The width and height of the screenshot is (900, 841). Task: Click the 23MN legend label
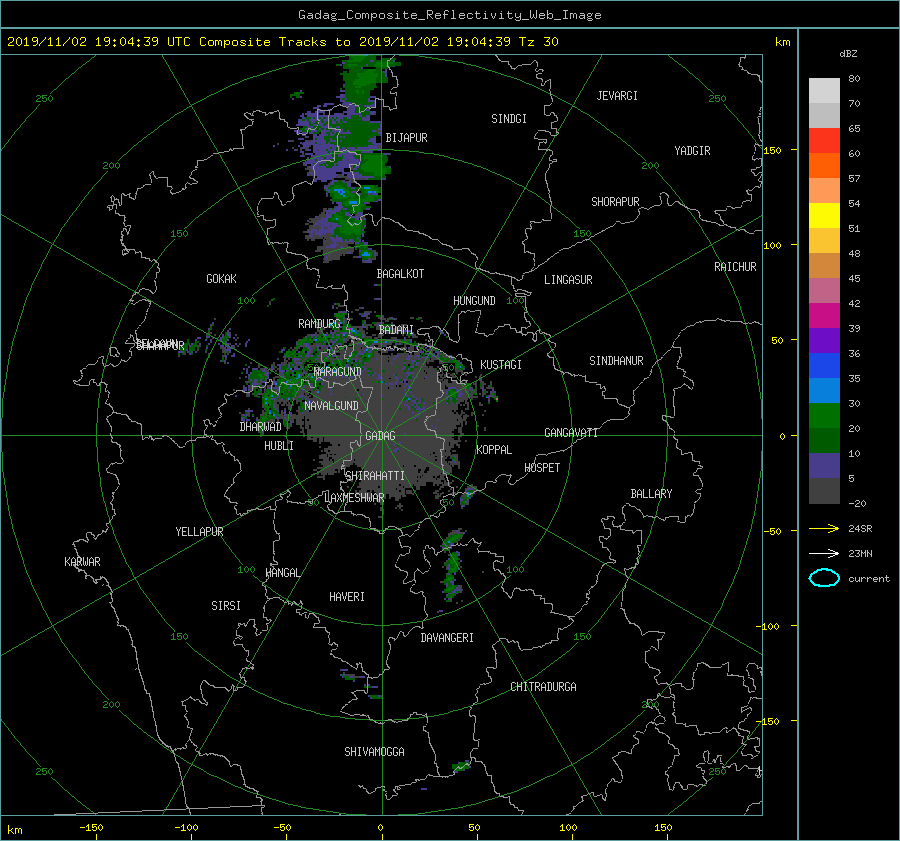click(860, 553)
